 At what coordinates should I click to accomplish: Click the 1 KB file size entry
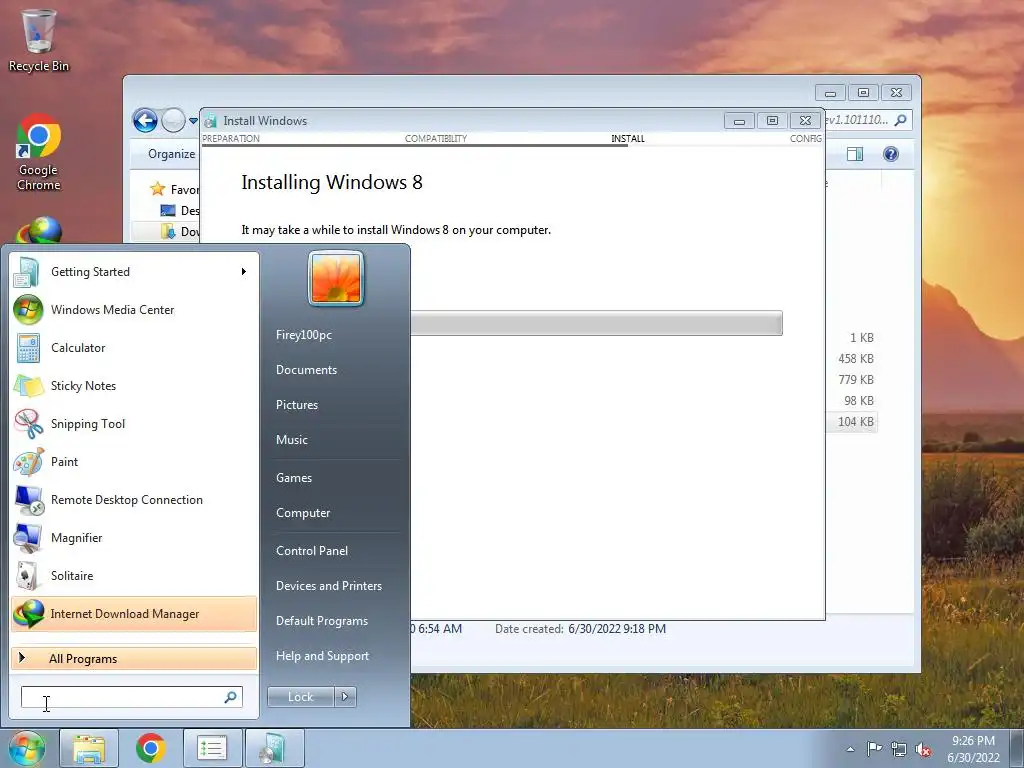tap(861, 338)
